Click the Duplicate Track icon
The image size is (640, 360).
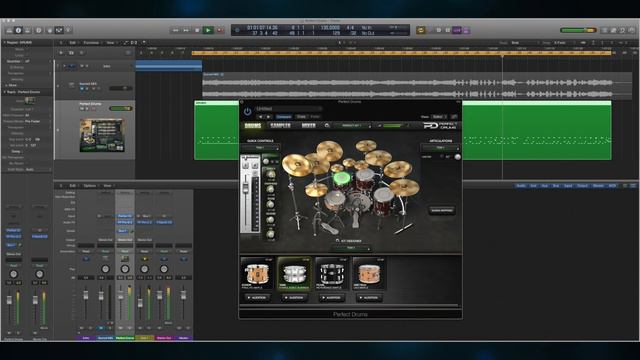click(x=71, y=53)
